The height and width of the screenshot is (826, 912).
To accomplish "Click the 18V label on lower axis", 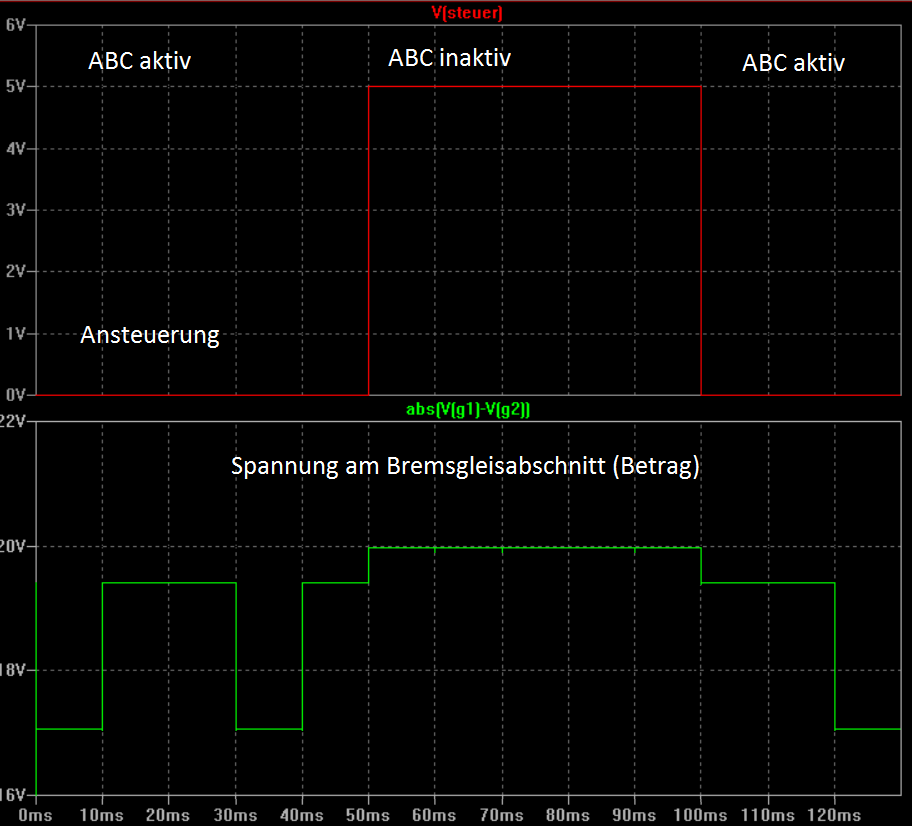I will click(x=13, y=670).
